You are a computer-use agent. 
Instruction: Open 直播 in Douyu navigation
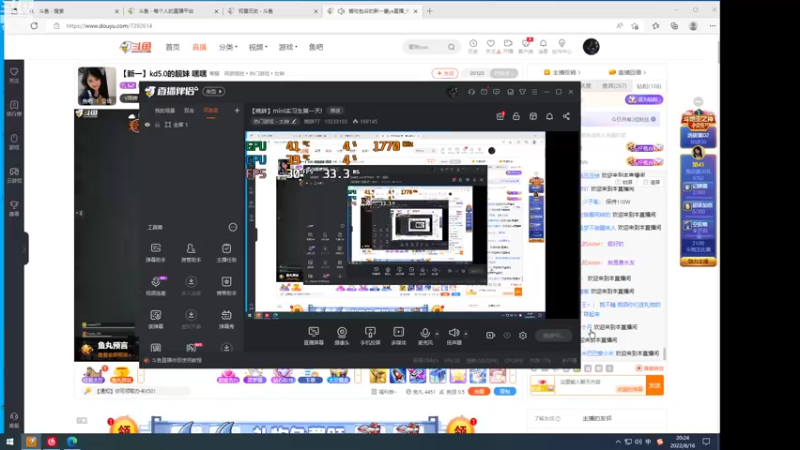(199, 47)
